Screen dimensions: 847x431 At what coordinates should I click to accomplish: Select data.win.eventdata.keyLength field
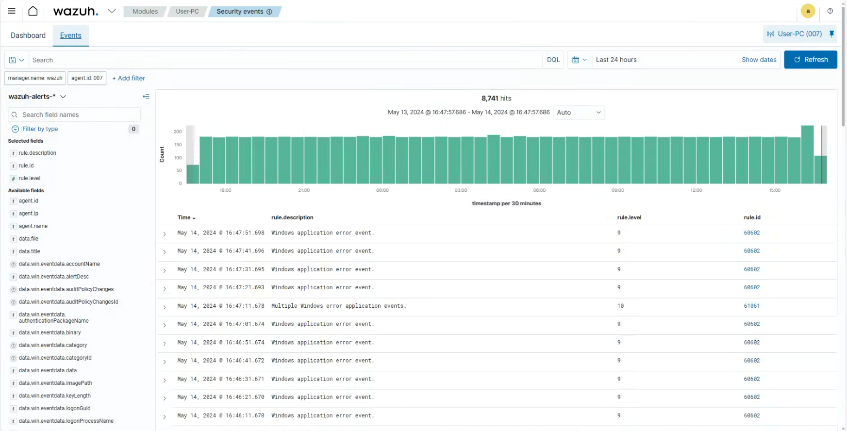point(55,396)
